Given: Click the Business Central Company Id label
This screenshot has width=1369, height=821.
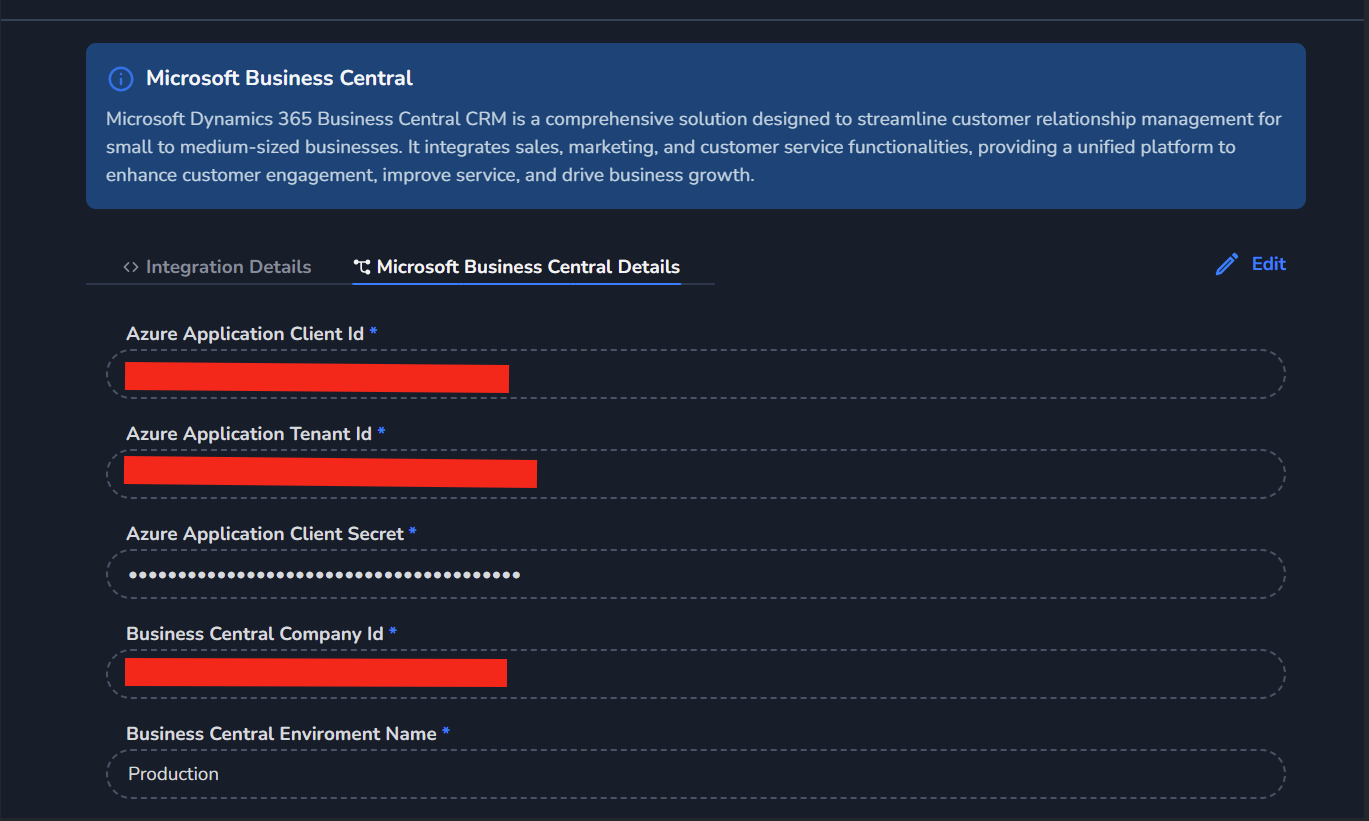Looking at the screenshot, I should (x=255, y=634).
